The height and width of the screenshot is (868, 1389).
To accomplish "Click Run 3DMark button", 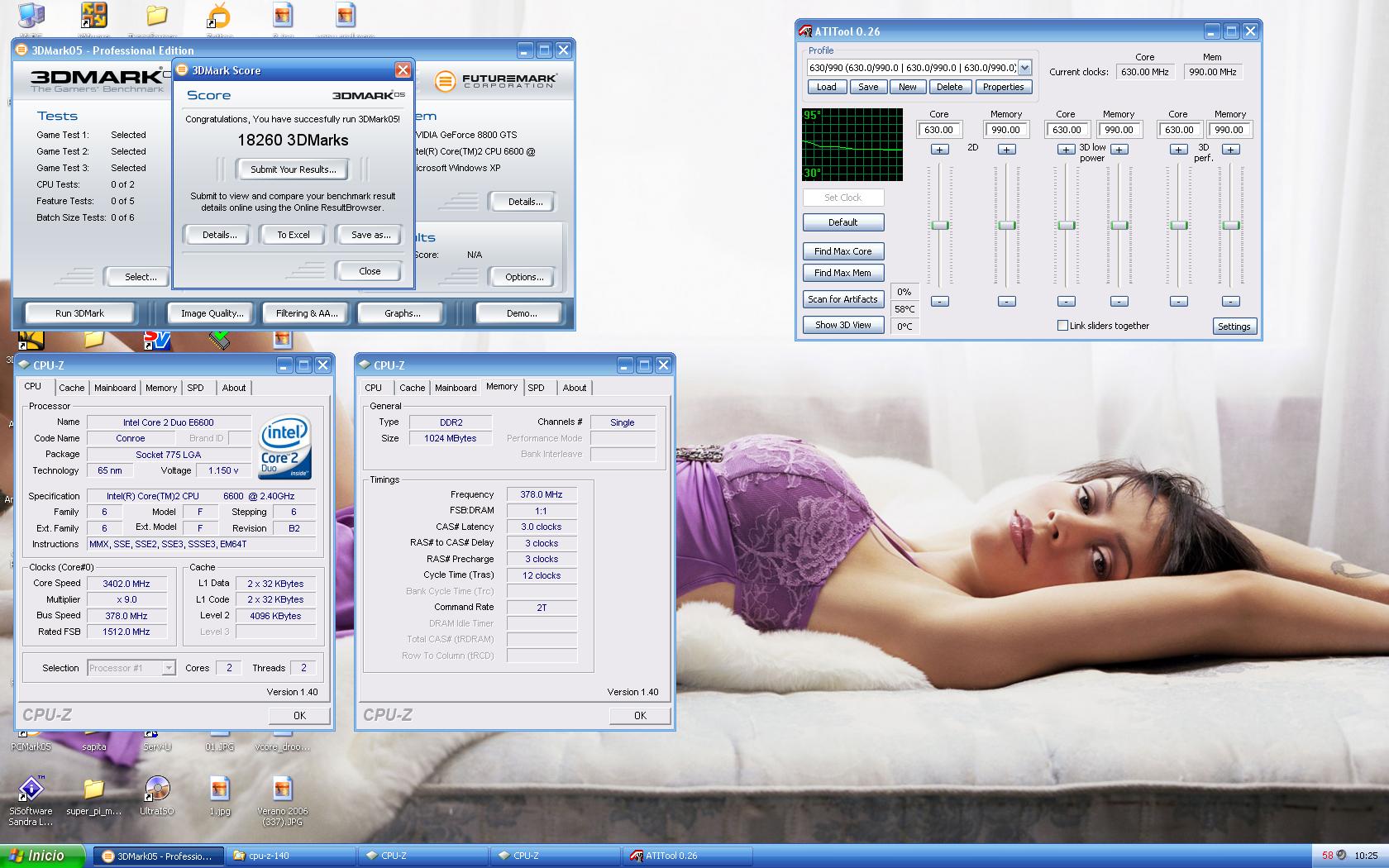I will (x=80, y=313).
